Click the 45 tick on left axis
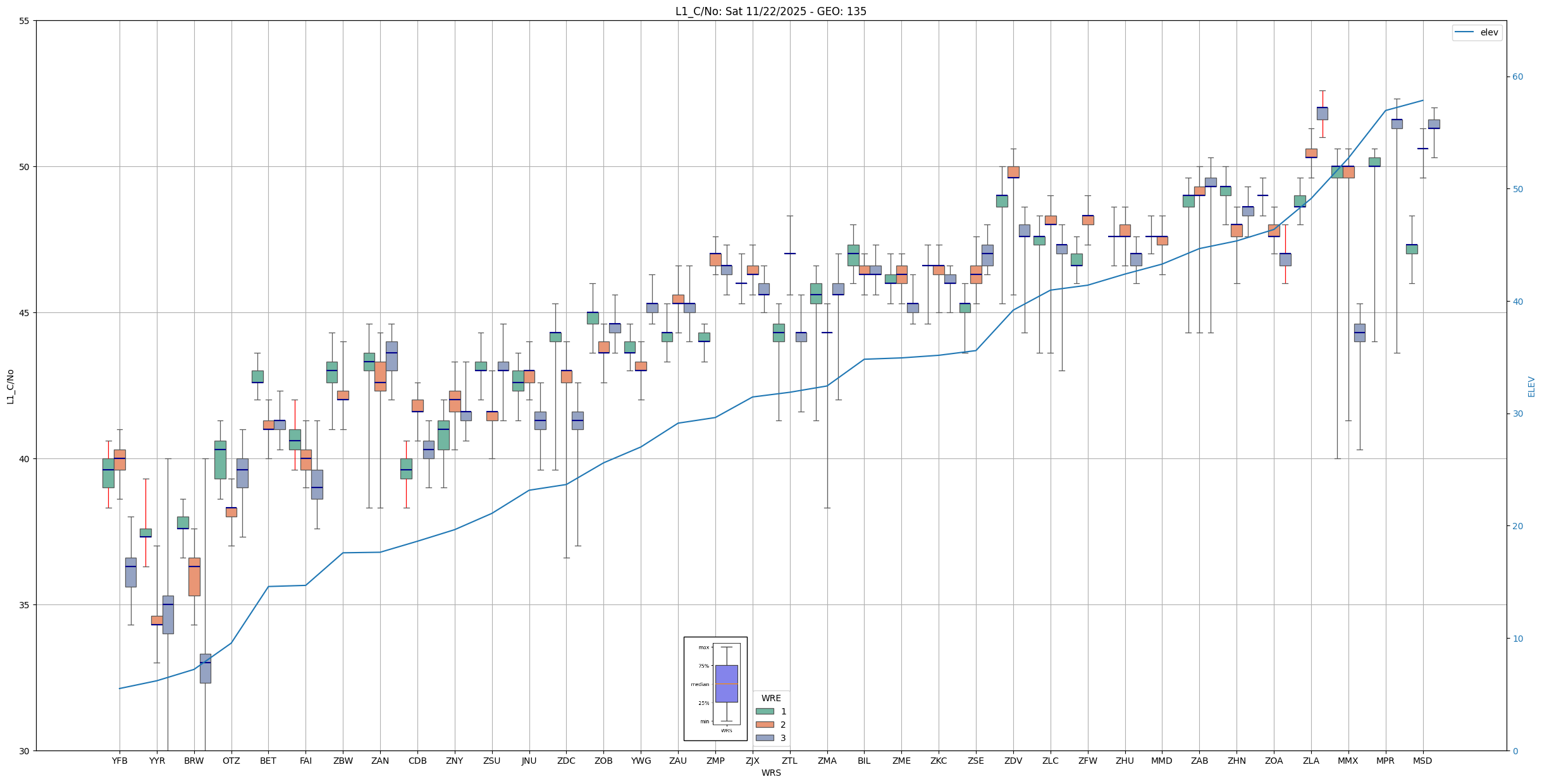The height and width of the screenshot is (784, 1542). (25, 313)
